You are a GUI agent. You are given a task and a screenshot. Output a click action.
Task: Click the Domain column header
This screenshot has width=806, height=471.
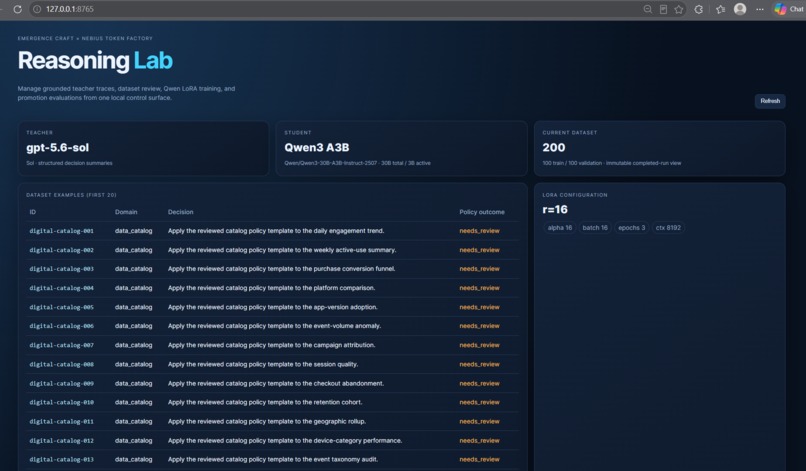point(126,212)
